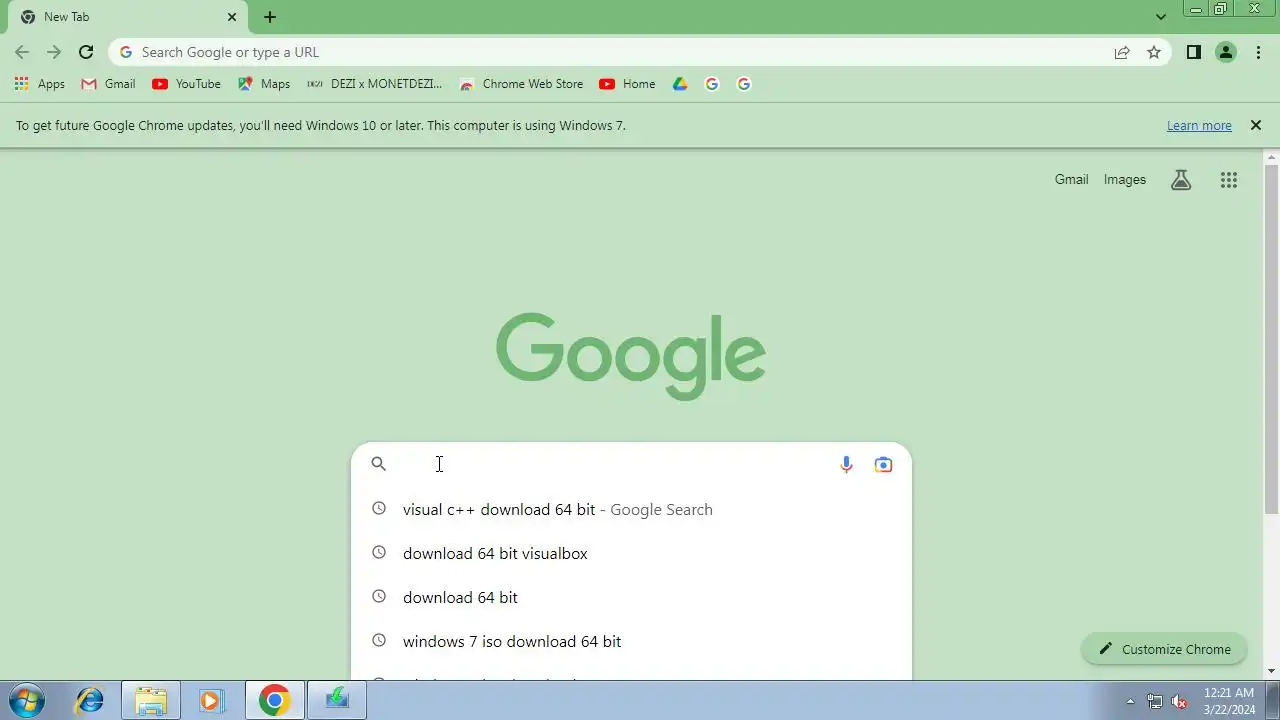Reload the page with refresh icon
The width and height of the screenshot is (1280, 720).
[x=86, y=52]
